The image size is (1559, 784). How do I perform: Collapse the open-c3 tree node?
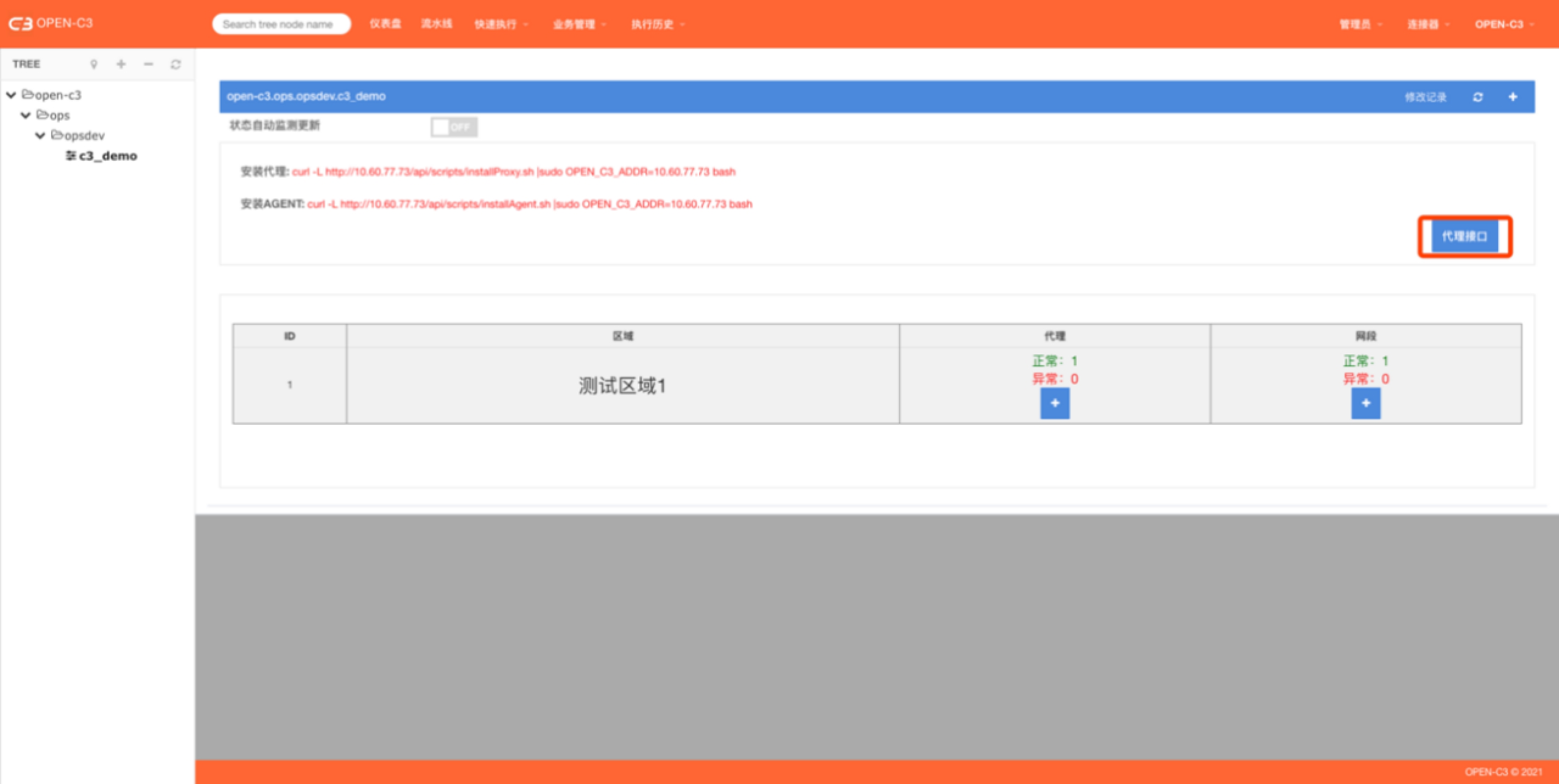pos(11,95)
